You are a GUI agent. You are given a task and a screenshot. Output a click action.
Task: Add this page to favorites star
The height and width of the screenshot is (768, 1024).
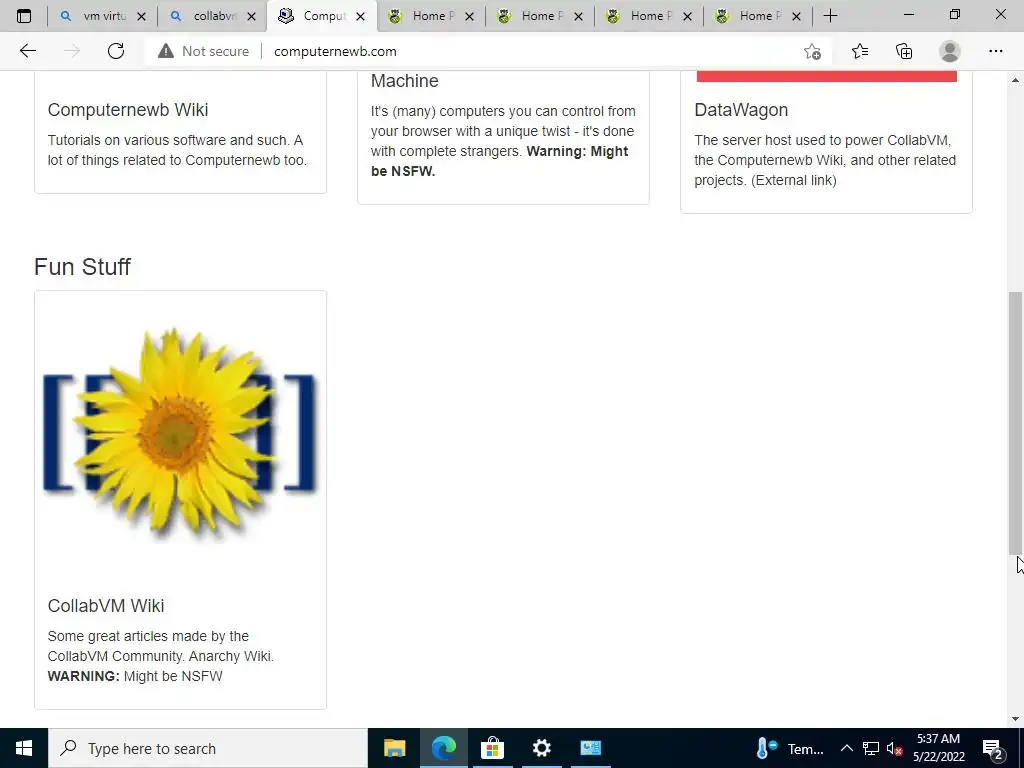click(812, 51)
